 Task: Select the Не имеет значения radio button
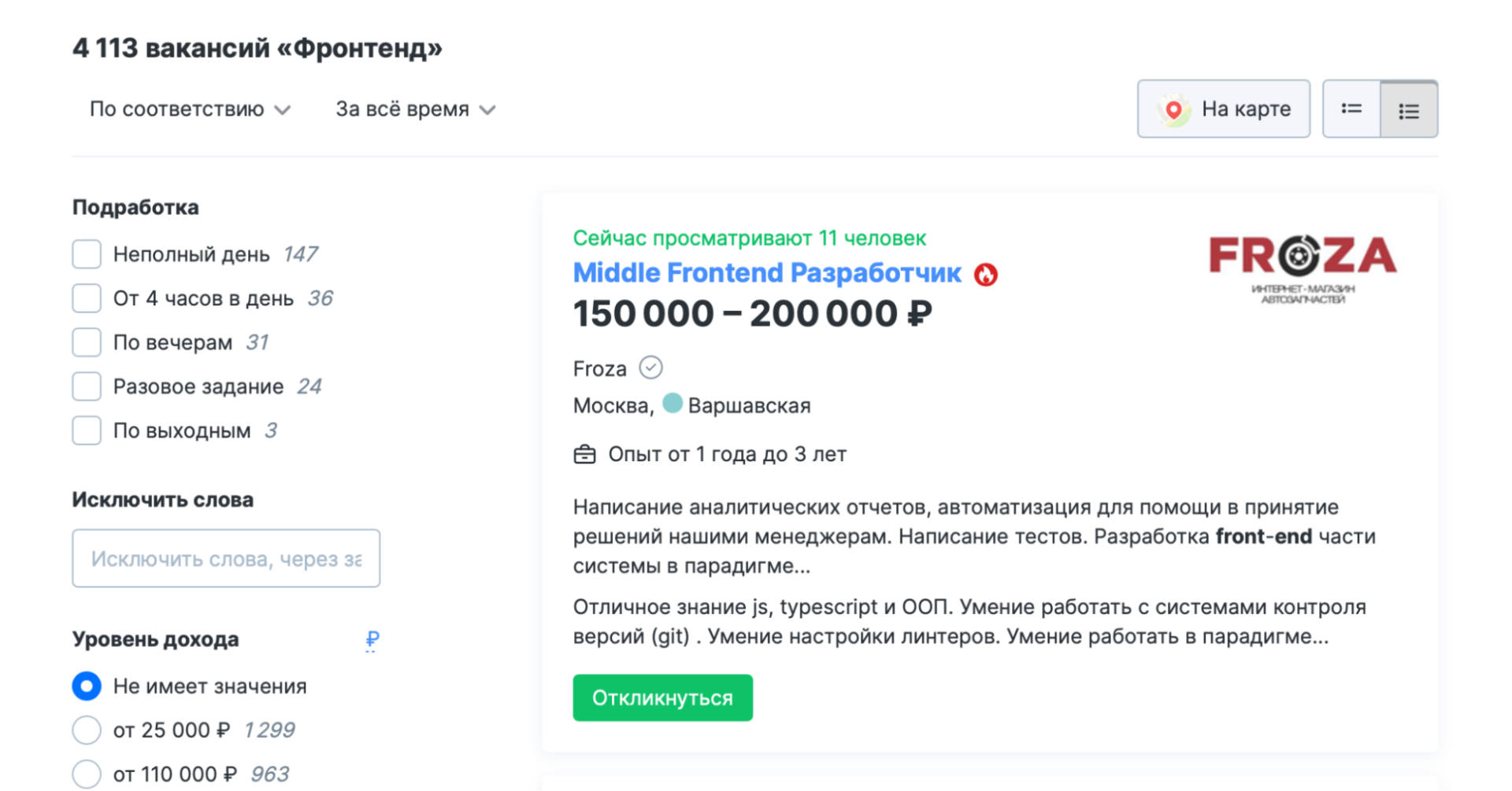pos(87,686)
